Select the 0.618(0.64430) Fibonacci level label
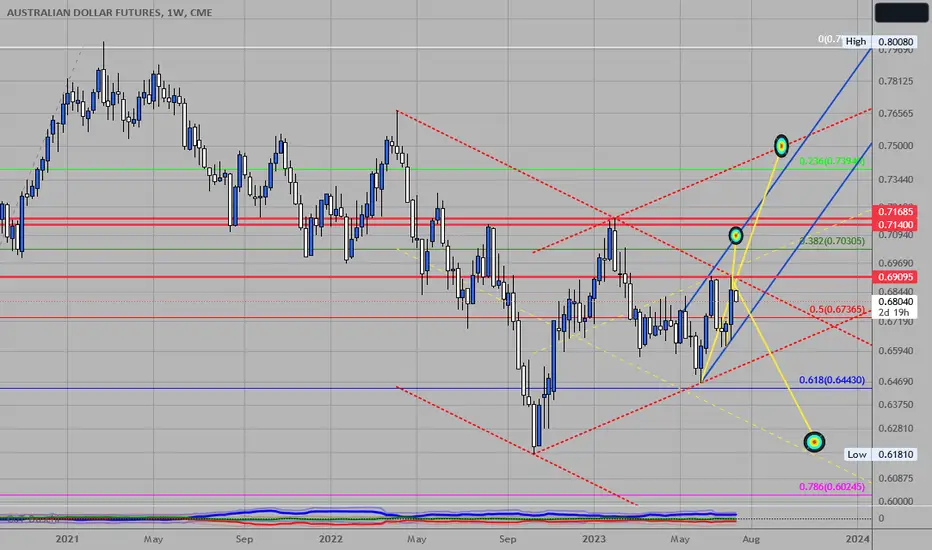 (x=832, y=380)
